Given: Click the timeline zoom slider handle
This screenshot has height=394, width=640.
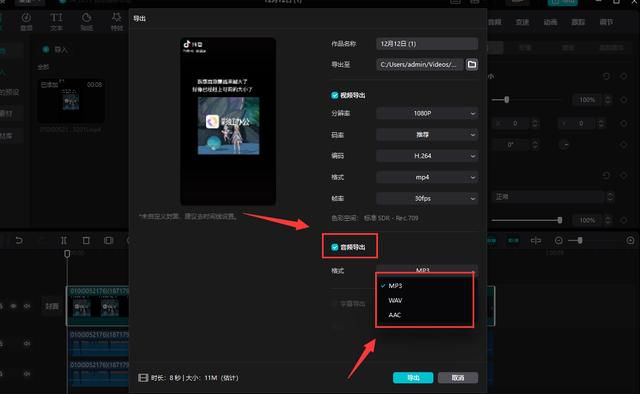Looking at the screenshot, I should (580, 240).
